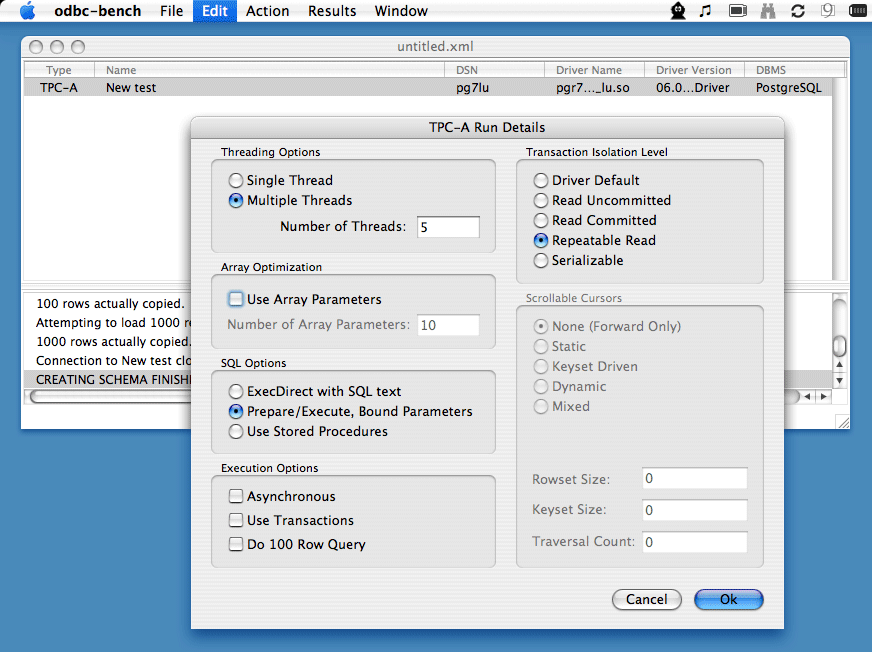The height and width of the screenshot is (652, 872).
Task: Cancel the TPC-A Run Details dialog
Action: pos(646,599)
